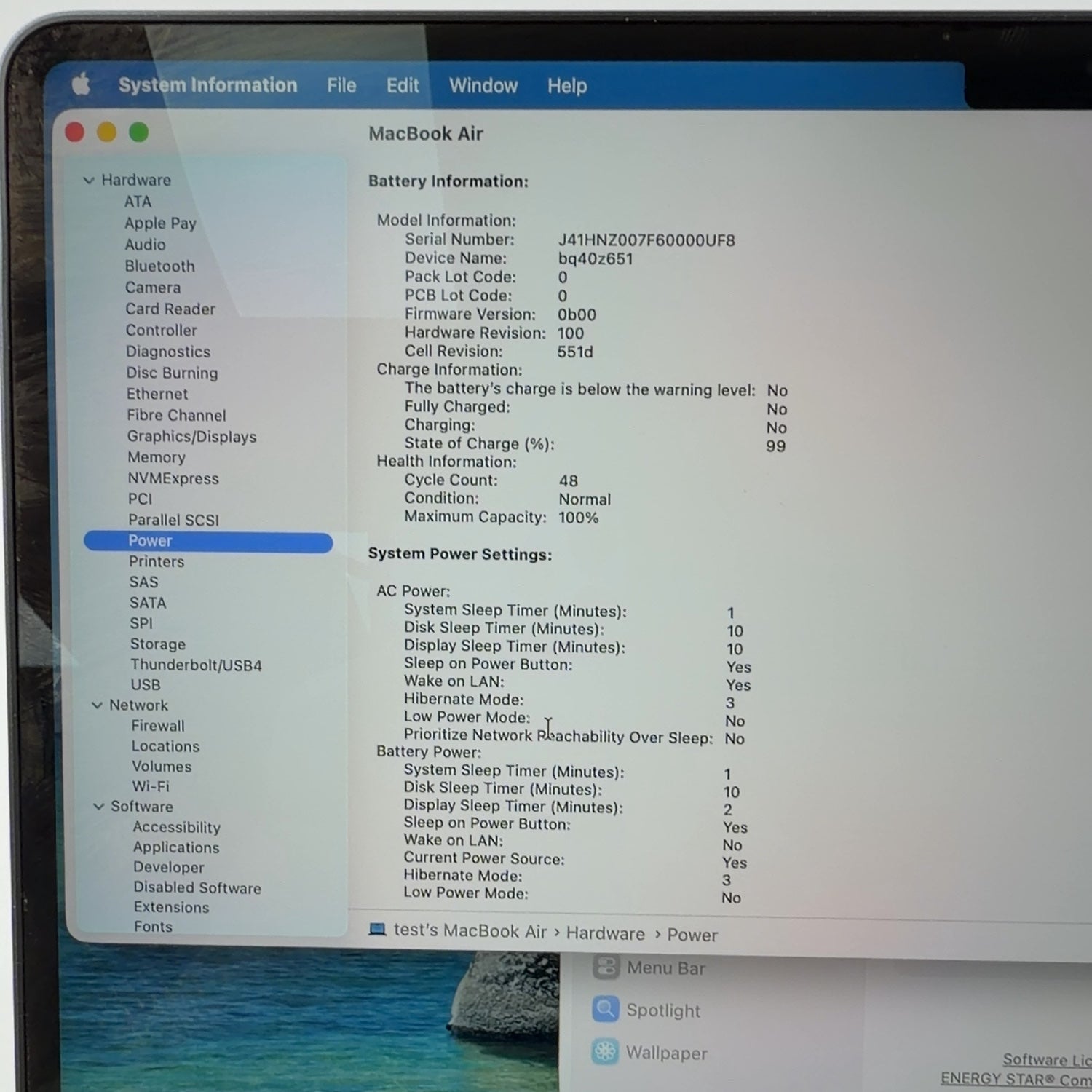
Task: Open Wallpaper settings icon
Action: (x=605, y=1052)
